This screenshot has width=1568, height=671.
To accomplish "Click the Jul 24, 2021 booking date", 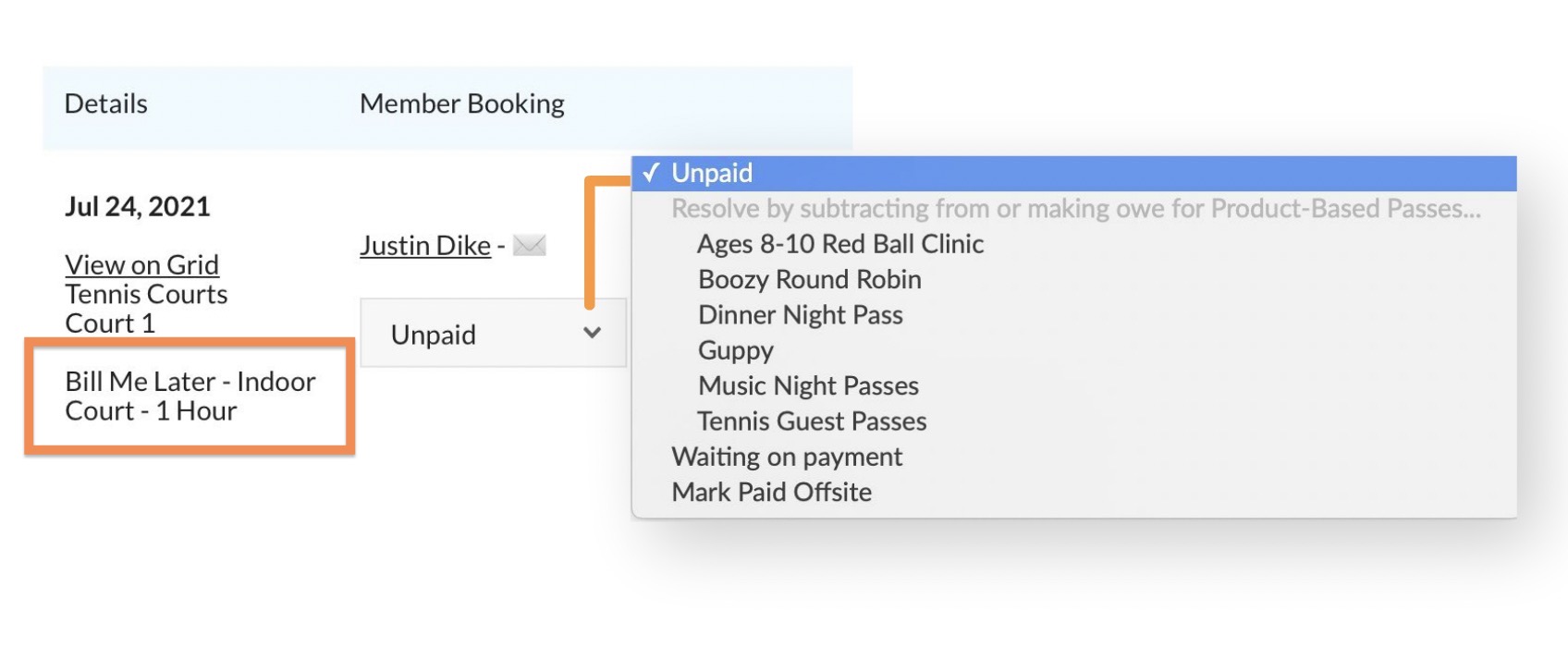I will 137,206.
